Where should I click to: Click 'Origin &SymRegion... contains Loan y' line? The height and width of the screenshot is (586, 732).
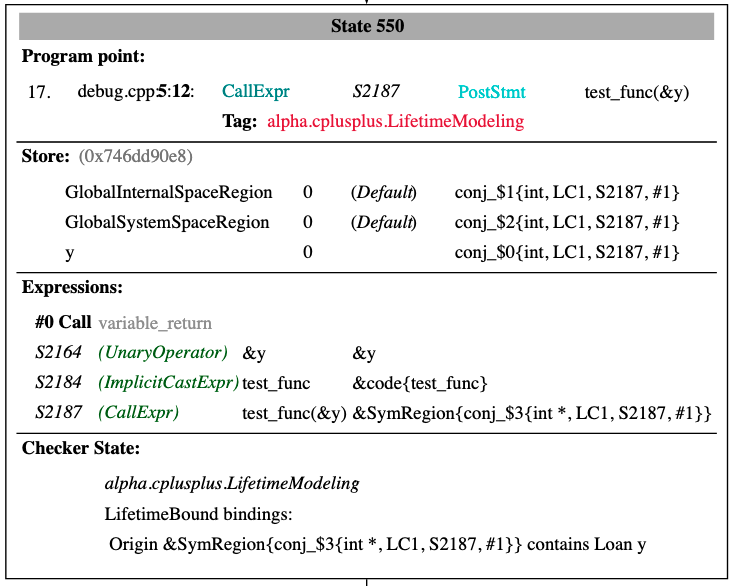point(378,544)
